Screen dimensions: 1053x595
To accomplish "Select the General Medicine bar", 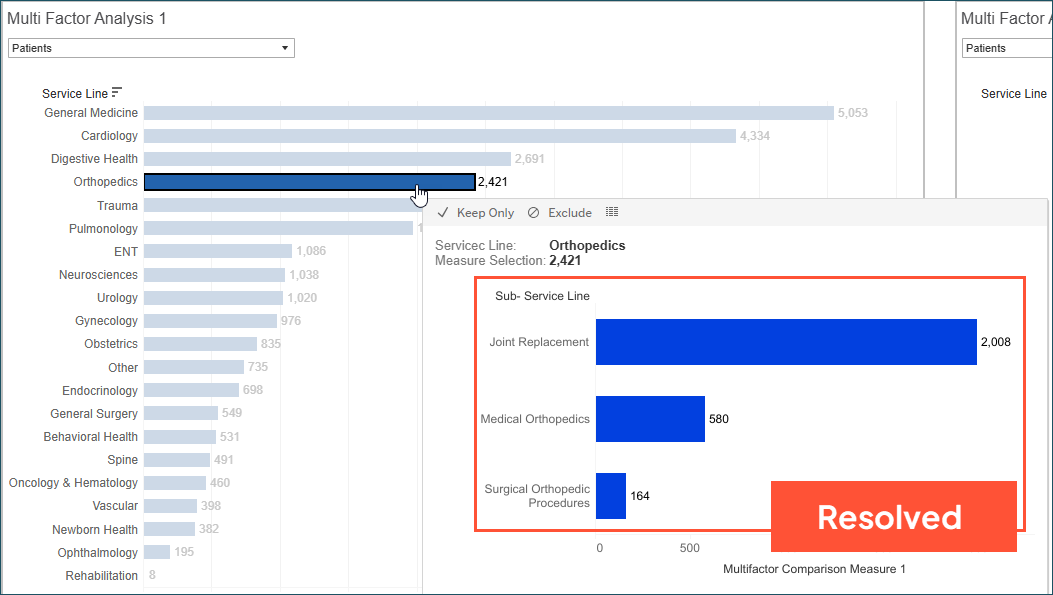I will [x=488, y=113].
